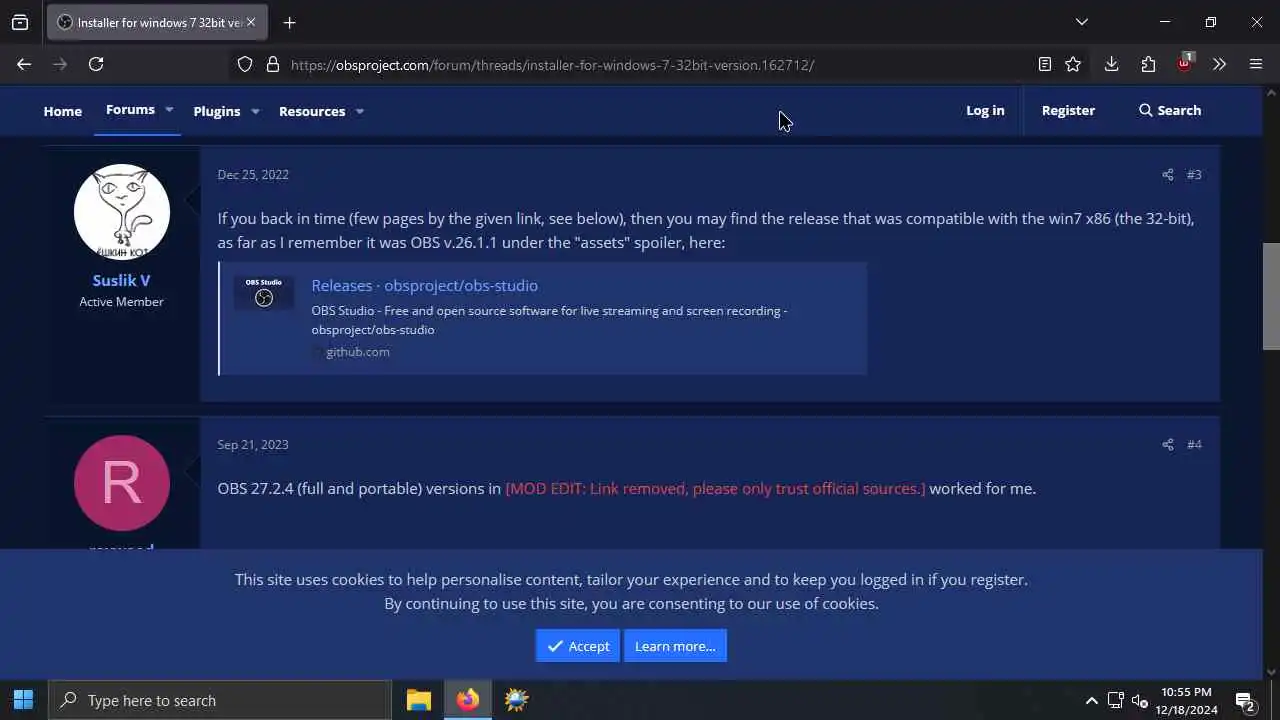The height and width of the screenshot is (720, 1280).
Task: Click Log in
Action: point(985,110)
